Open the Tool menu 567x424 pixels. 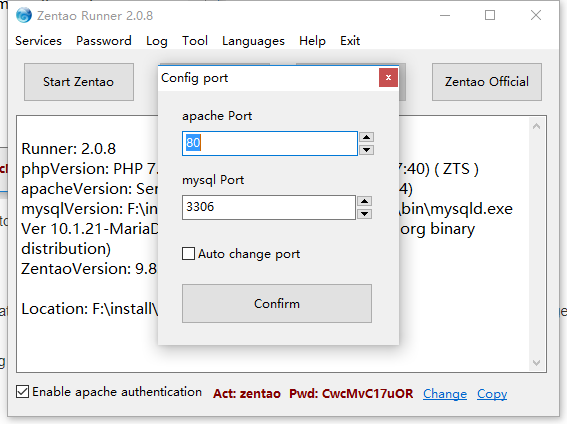tap(195, 41)
